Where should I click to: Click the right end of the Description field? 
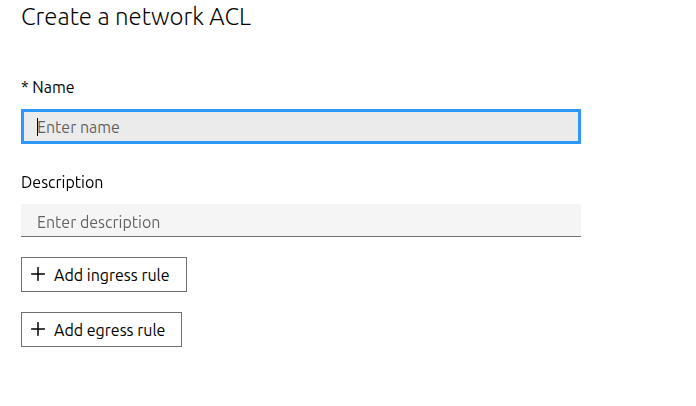coord(566,221)
